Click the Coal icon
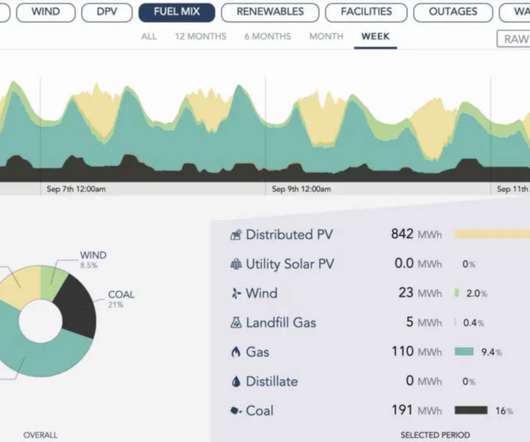Image resolution: width=530 pixels, height=442 pixels. [x=236, y=411]
